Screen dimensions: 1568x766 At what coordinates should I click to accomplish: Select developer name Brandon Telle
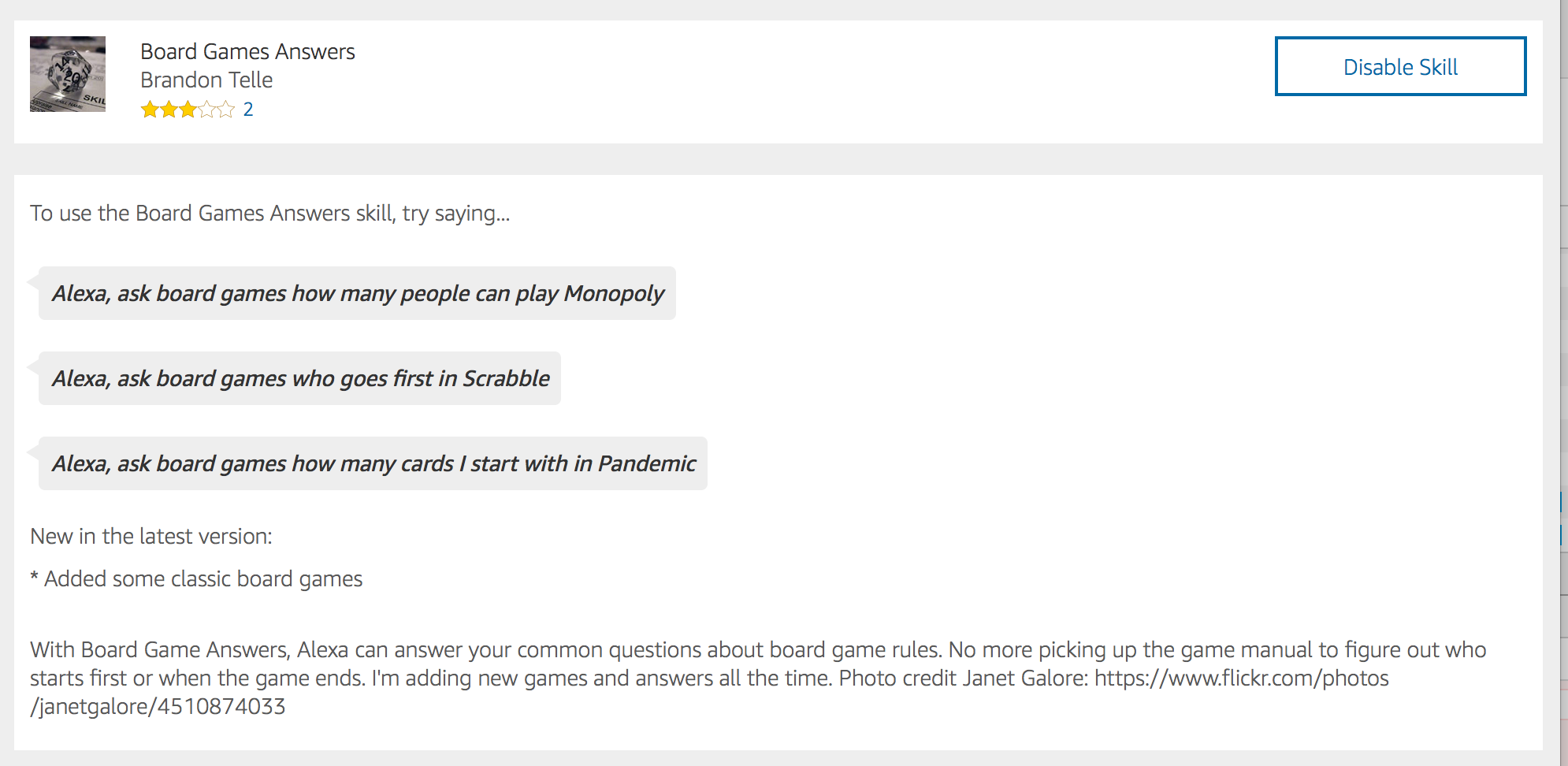[x=206, y=80]
